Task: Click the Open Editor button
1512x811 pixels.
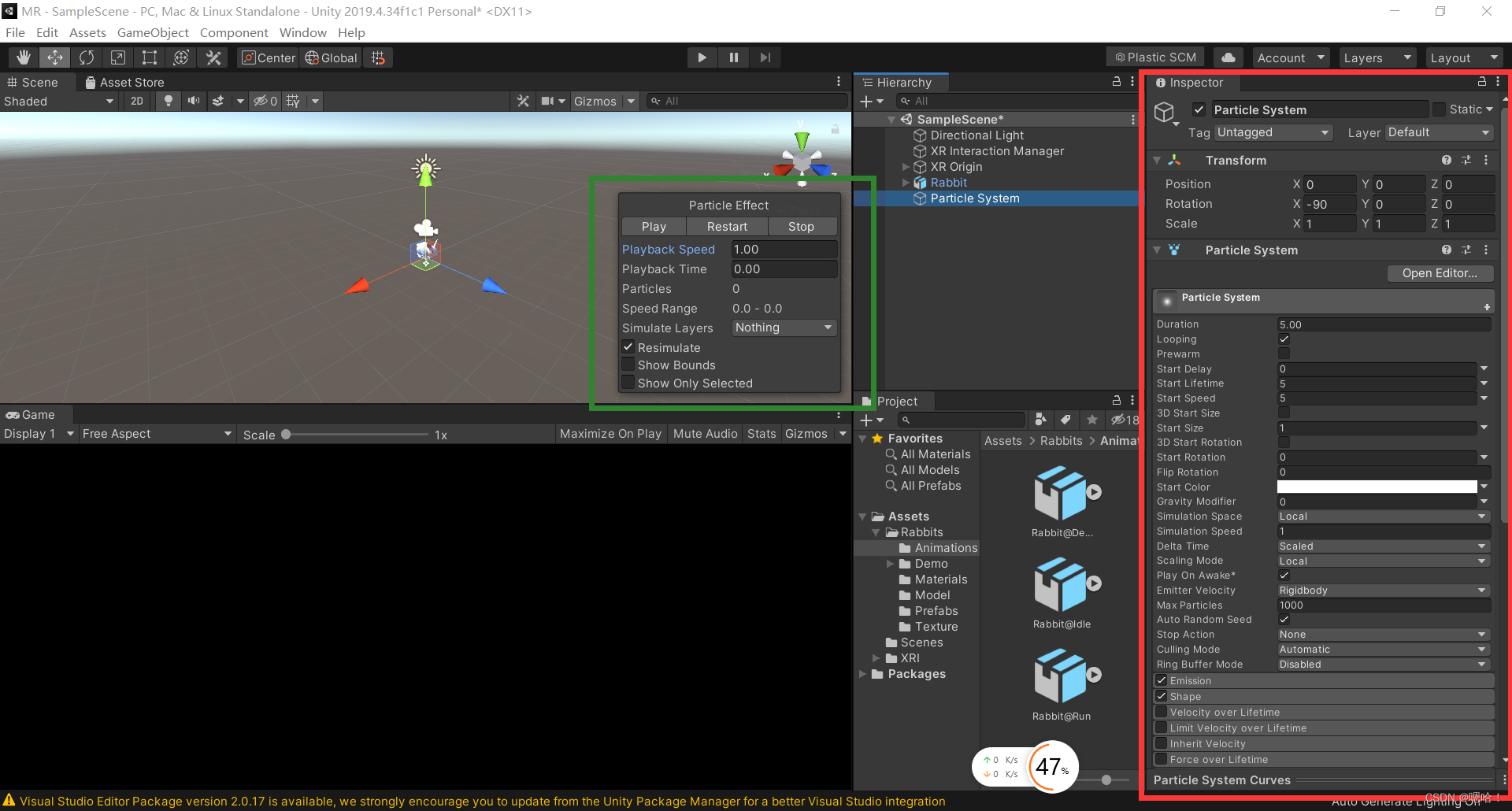Action: pyautogui.click(x=1440, y=272)
